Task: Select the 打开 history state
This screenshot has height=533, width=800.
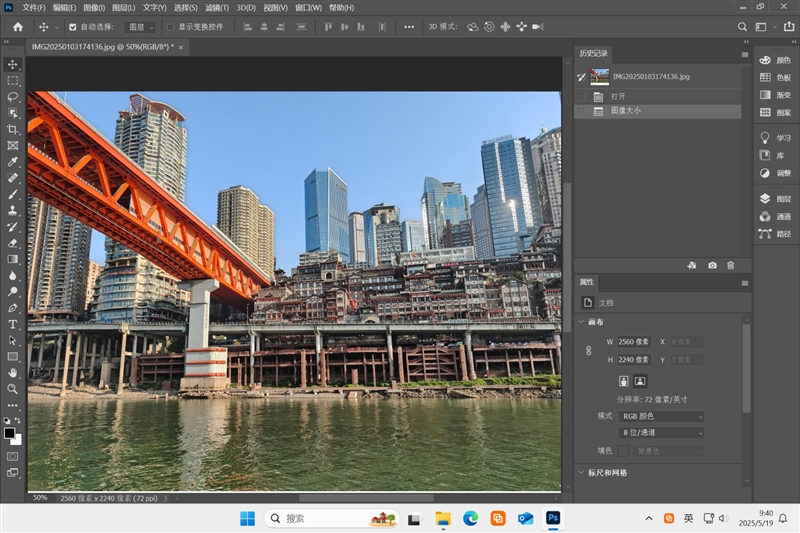Action: click(618, 96)
